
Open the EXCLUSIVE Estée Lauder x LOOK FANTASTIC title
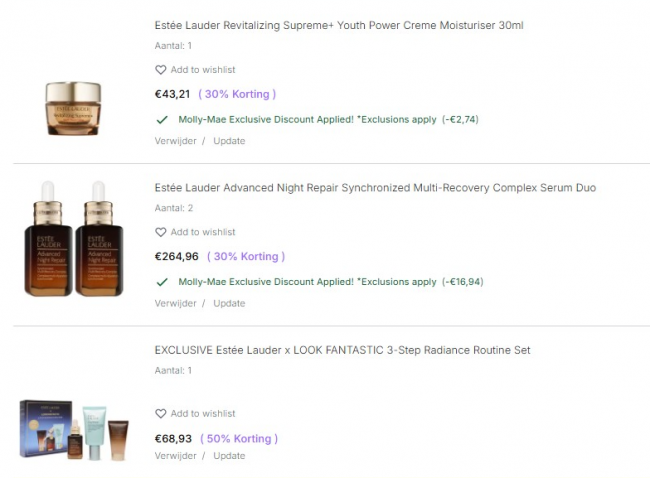342,350
